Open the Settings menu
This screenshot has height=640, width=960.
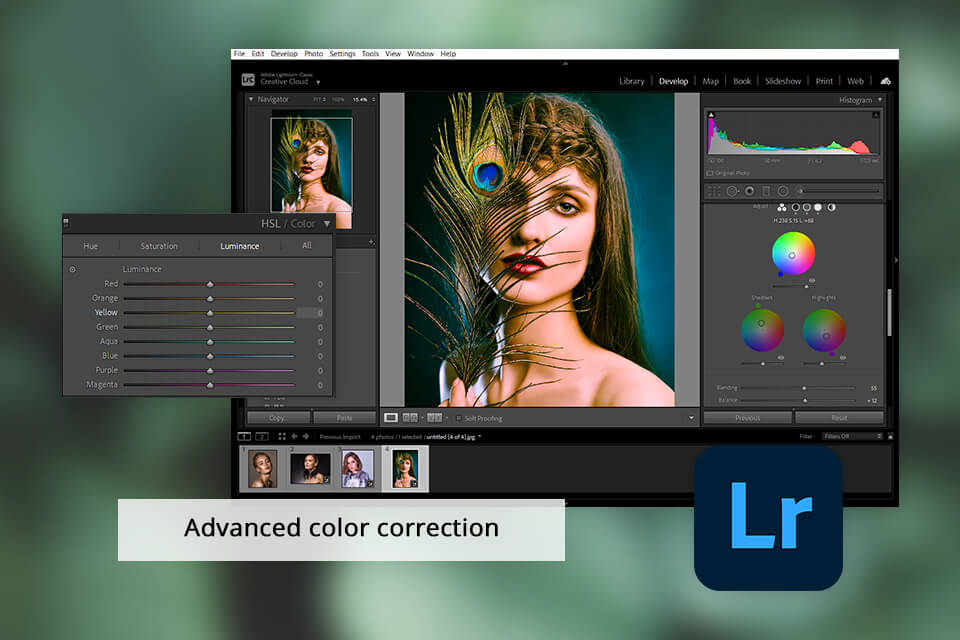[x=342, y=54]
